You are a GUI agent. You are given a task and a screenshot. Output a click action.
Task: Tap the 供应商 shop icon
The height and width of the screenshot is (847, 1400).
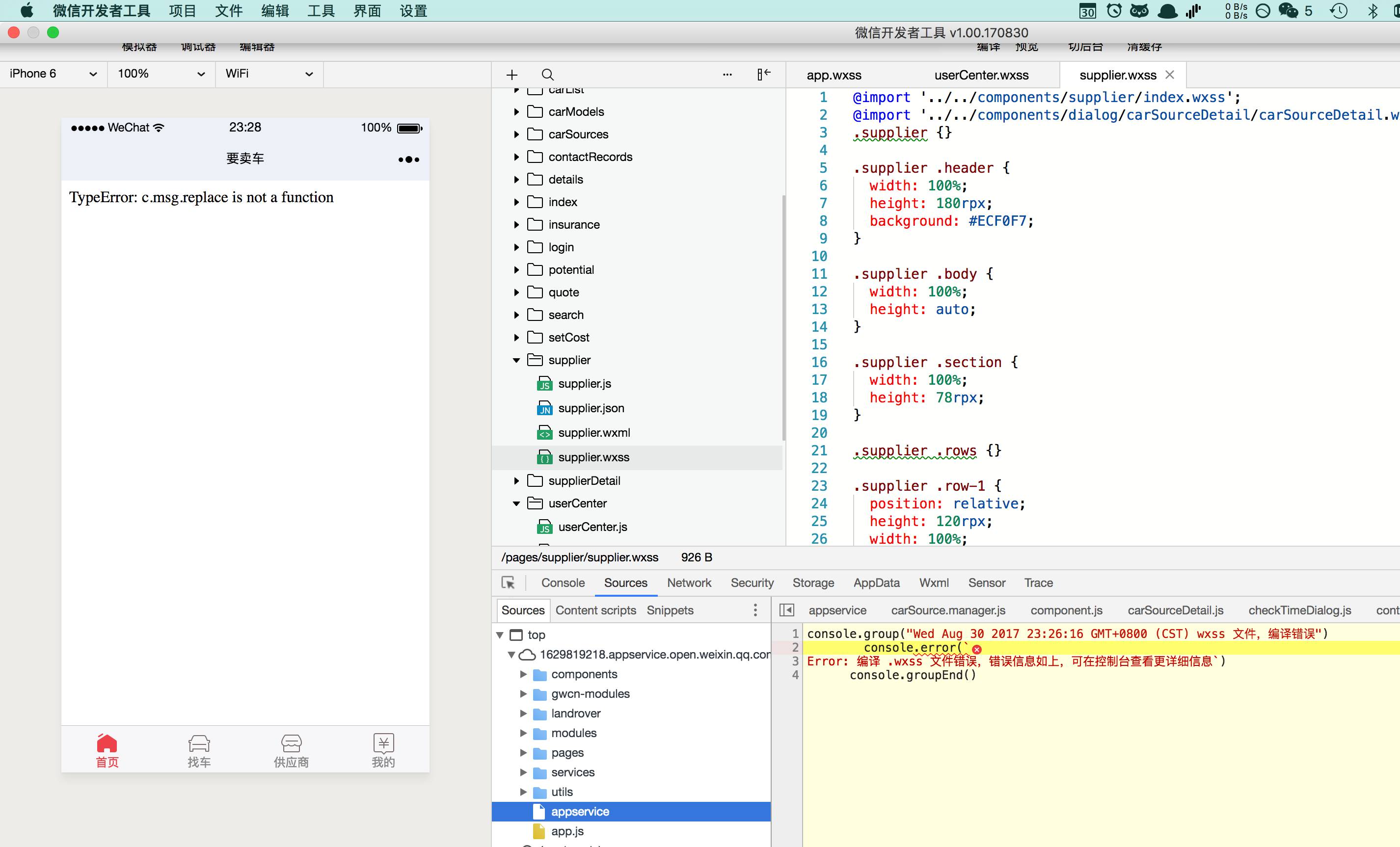291,743
